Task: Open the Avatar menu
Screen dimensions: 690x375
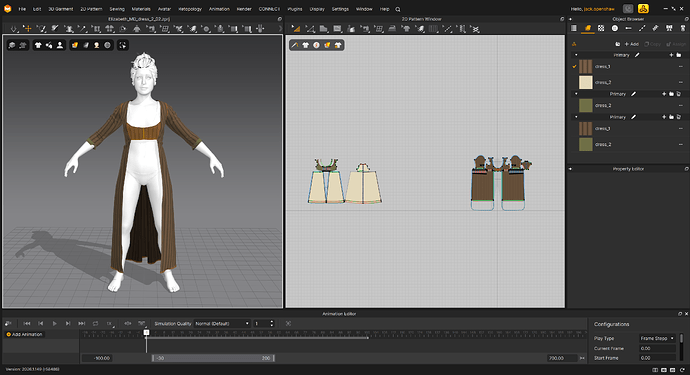Action: tap(164, 9)
